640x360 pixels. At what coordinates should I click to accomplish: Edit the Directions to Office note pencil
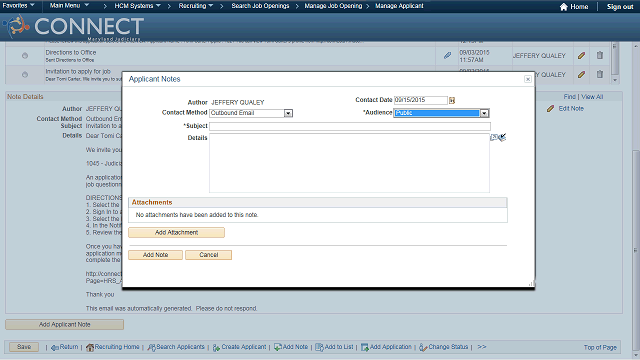[582, 56]
